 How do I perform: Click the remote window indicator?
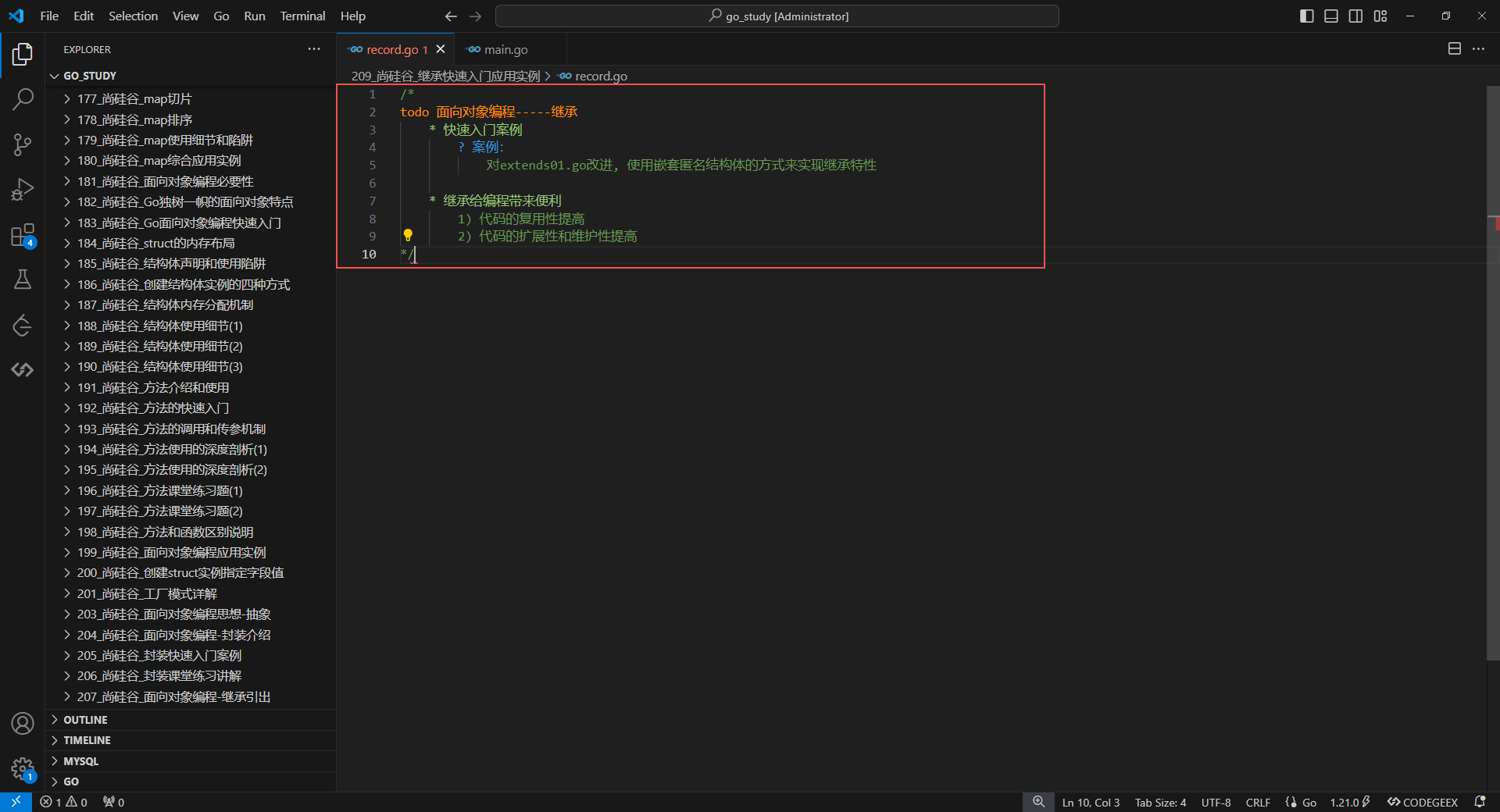tap(16, 802)
